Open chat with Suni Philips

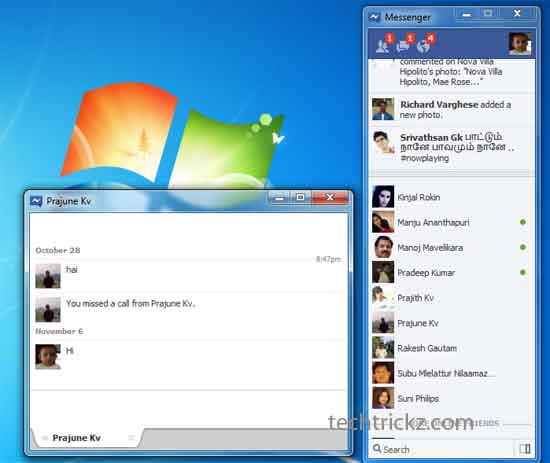[x=451, y=399]
